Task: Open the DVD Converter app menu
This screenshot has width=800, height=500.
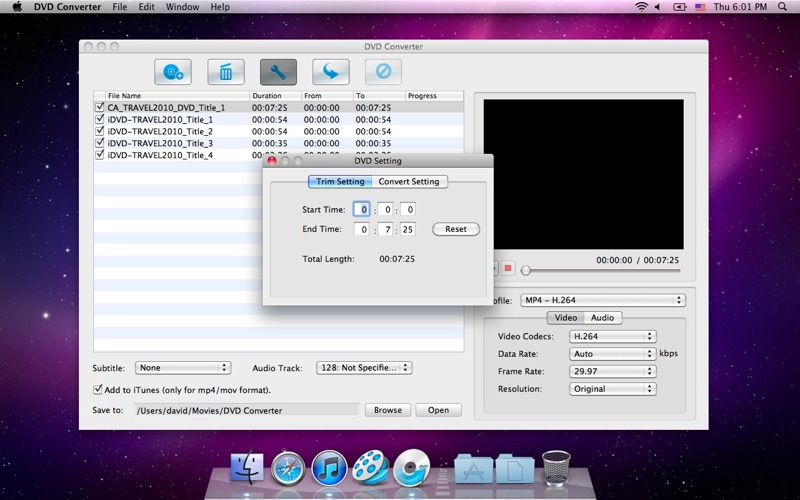Action: [67, 7]
